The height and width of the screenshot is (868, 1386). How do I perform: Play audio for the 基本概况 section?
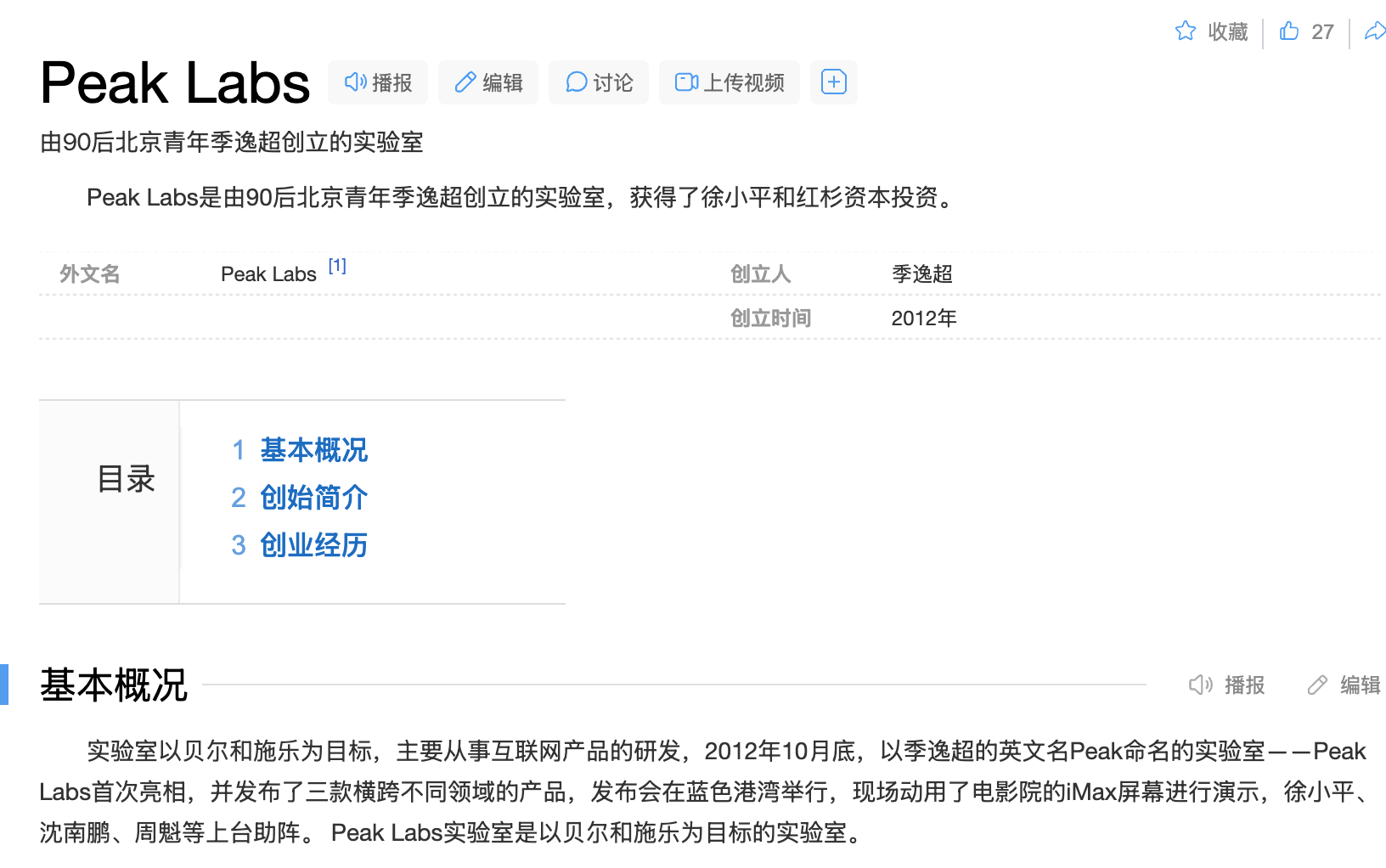[x=1200, y=685]
